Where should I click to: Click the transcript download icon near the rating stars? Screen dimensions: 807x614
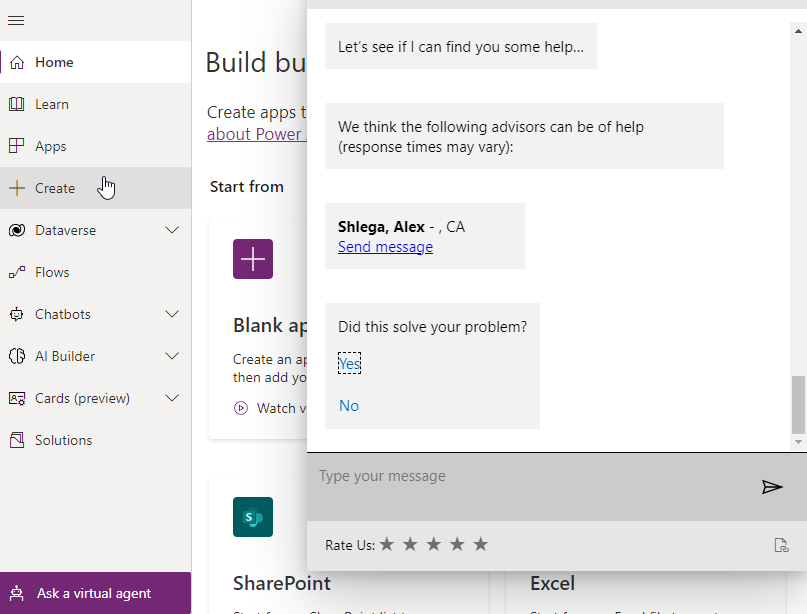pos(781,545)
